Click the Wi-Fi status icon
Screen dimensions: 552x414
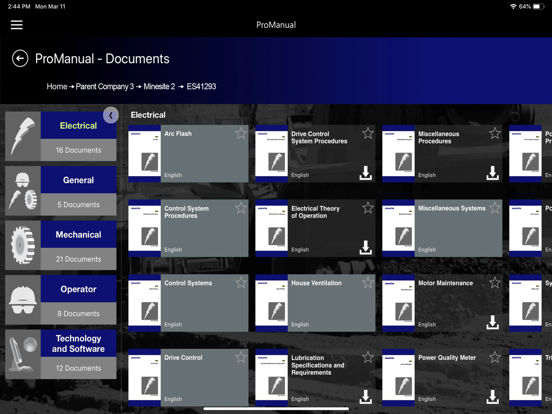click(513, 6)
